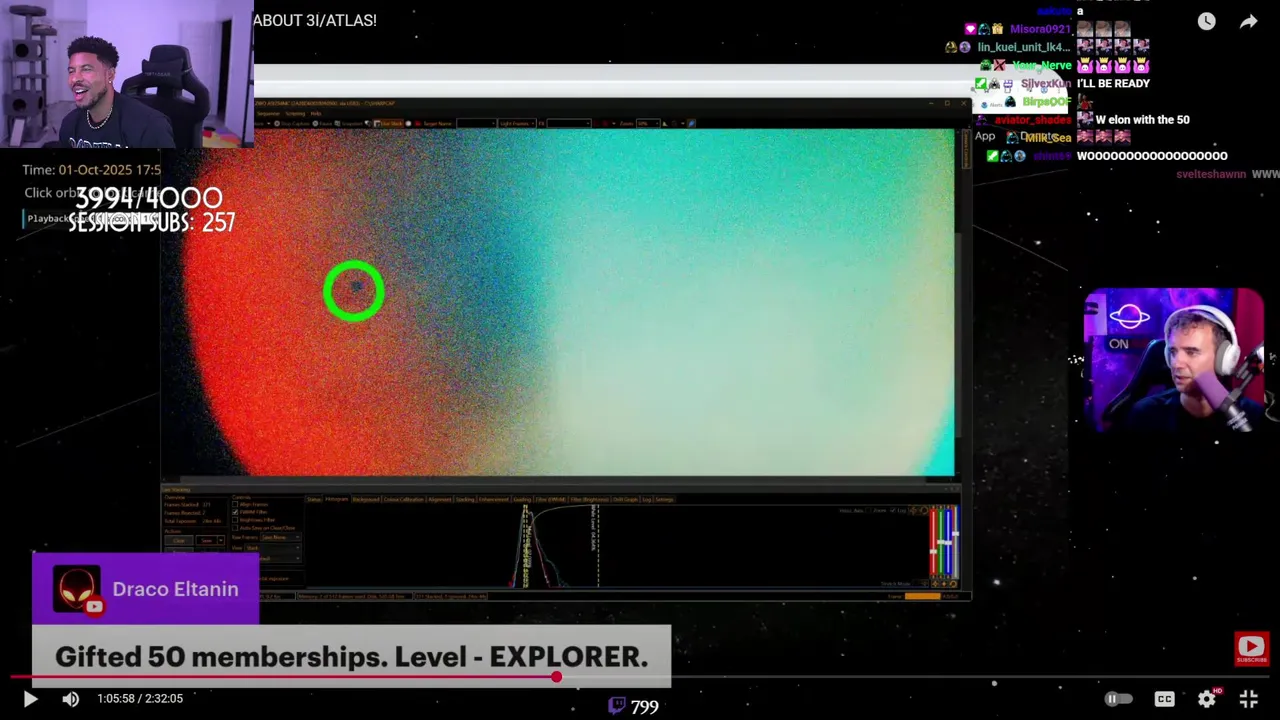Expand the arrow beside the Save button
The width and height of the screenshot is (1280, 720).
coord(221,540)
